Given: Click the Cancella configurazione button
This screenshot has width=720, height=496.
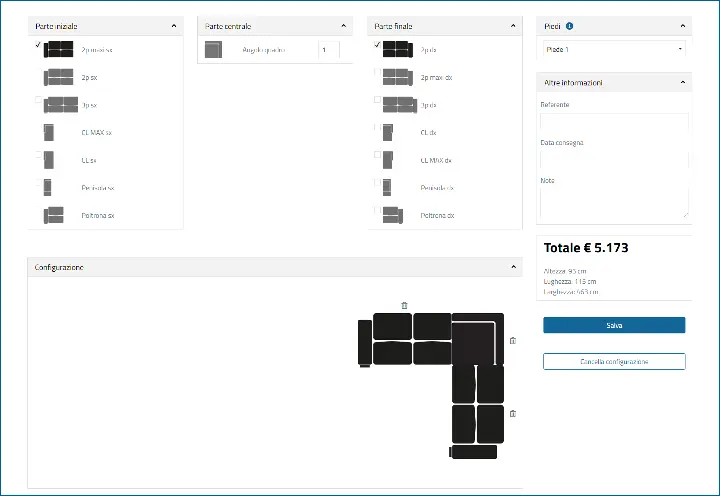Looking at the screenshot, I should (614, 361).
